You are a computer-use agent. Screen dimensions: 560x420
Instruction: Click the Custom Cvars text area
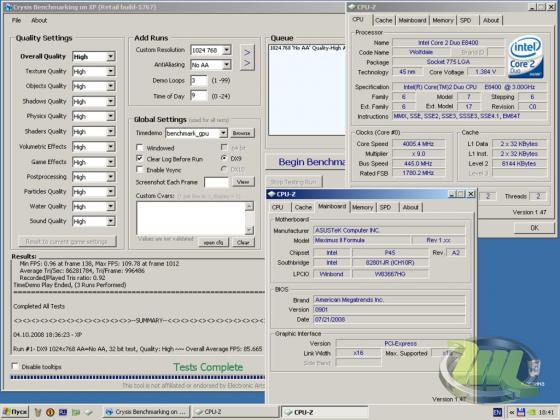click(191, 218)
